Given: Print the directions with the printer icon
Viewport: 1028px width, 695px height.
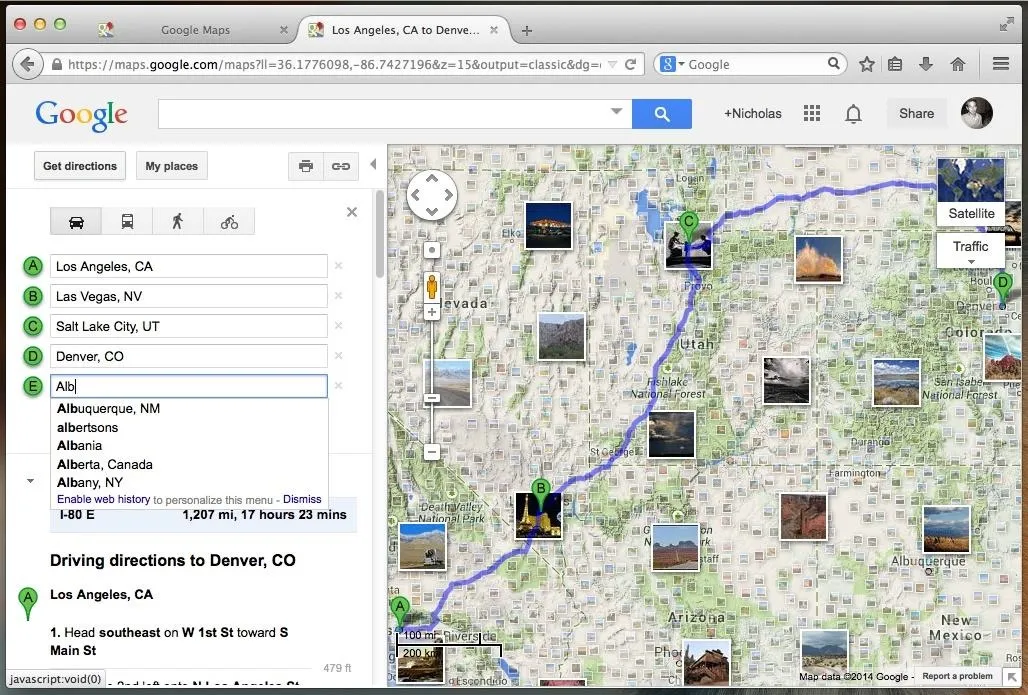Looking at the screenshot, I should tap(306, 166).
